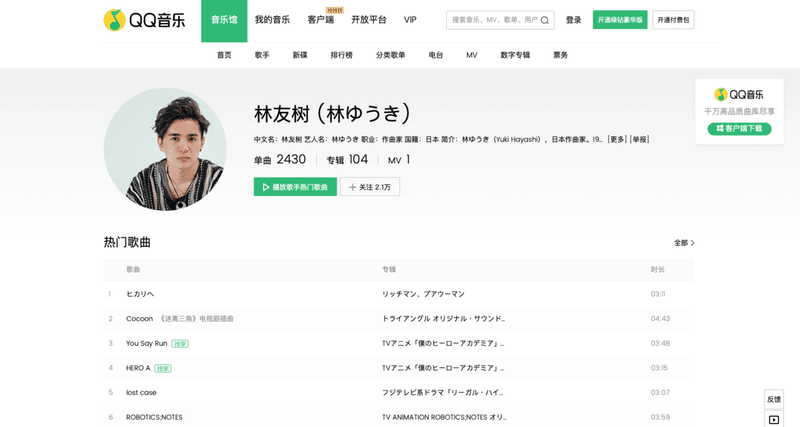Click the song Cocoon
This screenshot has height=427, width=800.
coord(139,319)
